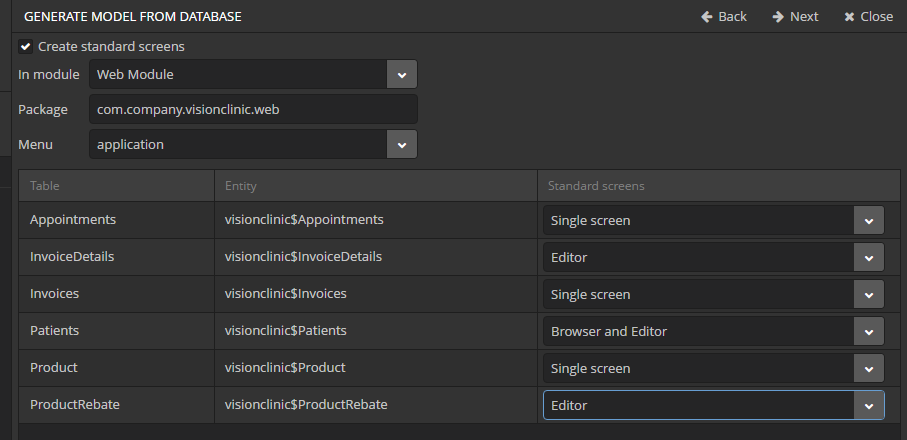Select the ProductRebate table cell
The height and width of the screenshot is (440, 907).
(x=116, y=405)
